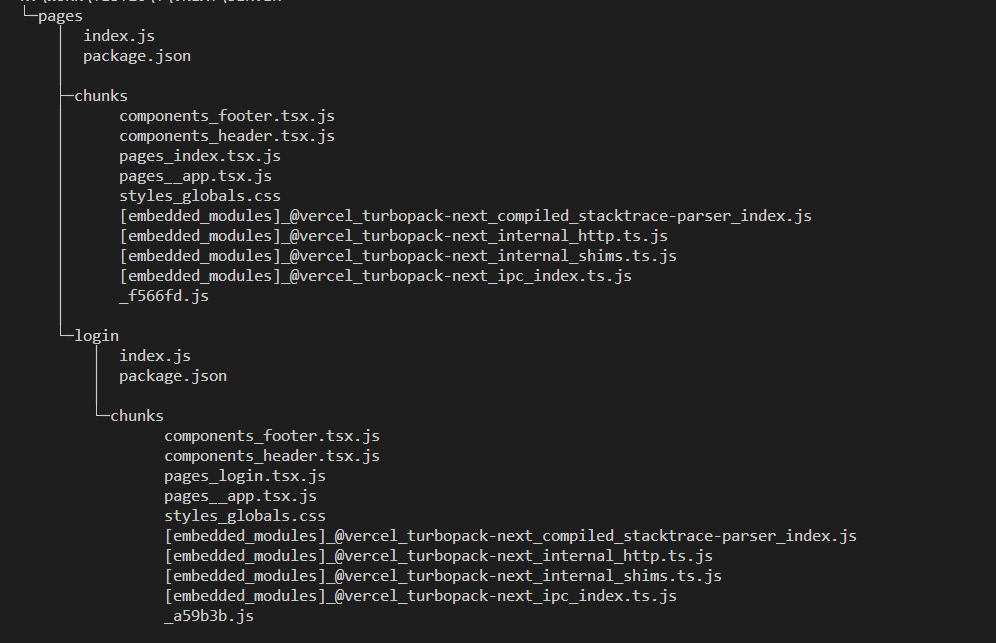996x643 pixels.
Task: Select turbopack-next_internal_http.ts.js under login chunks
Action: coord(438,556)
